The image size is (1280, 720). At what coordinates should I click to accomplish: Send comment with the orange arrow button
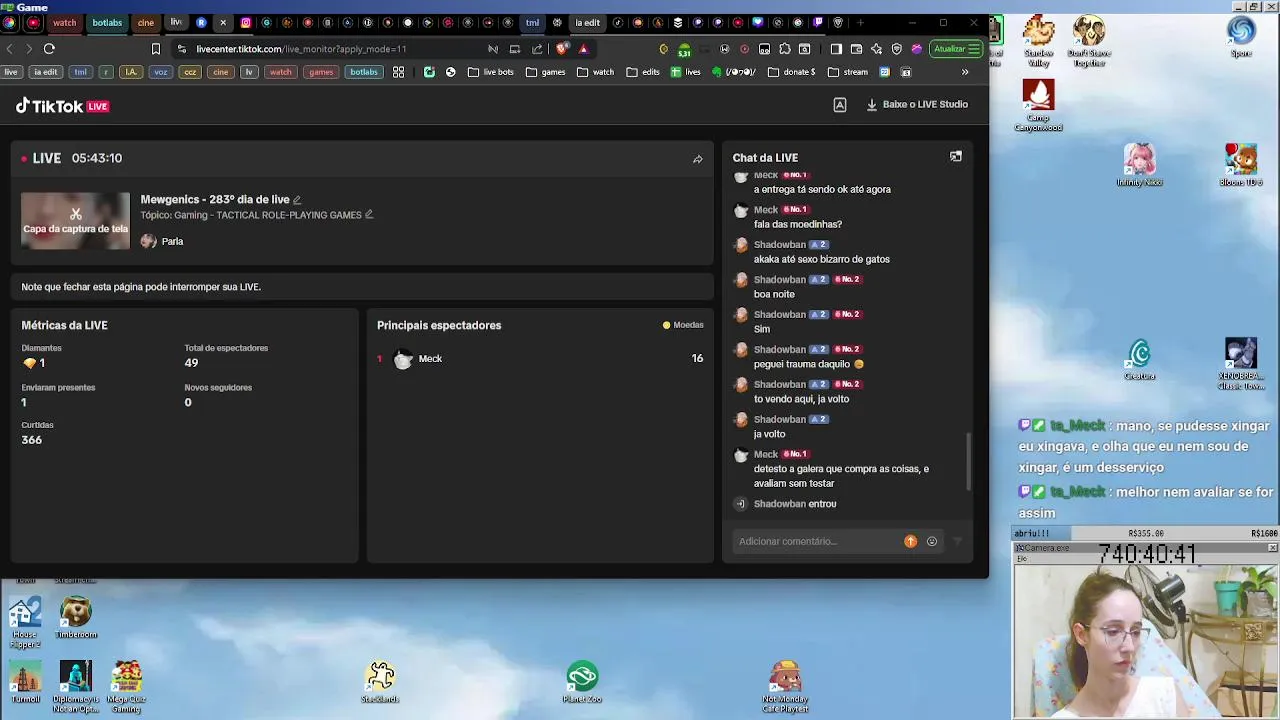pyautogui.click(x=910, y=541)
